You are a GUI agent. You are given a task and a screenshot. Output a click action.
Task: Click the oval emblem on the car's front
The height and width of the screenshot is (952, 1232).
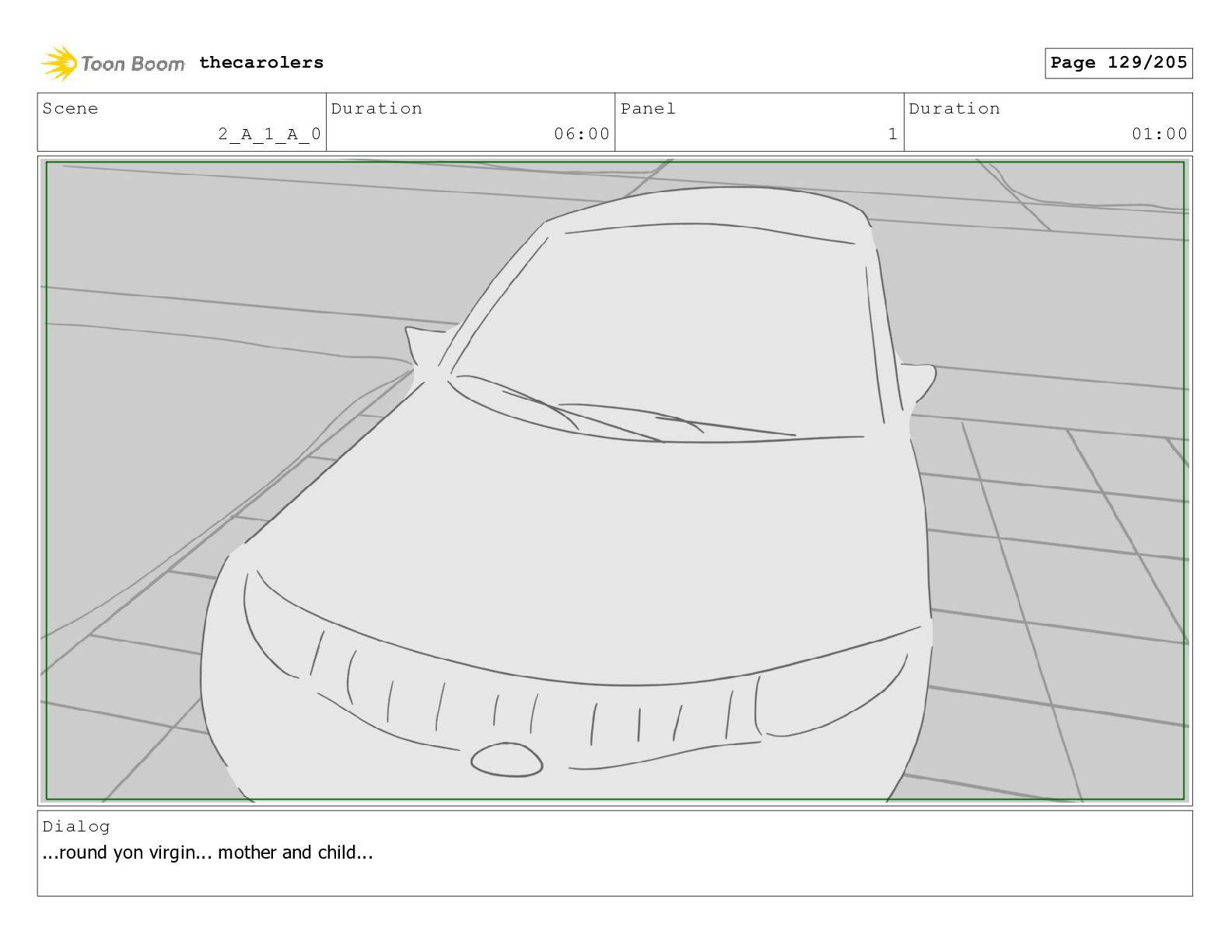pos(506,760)
